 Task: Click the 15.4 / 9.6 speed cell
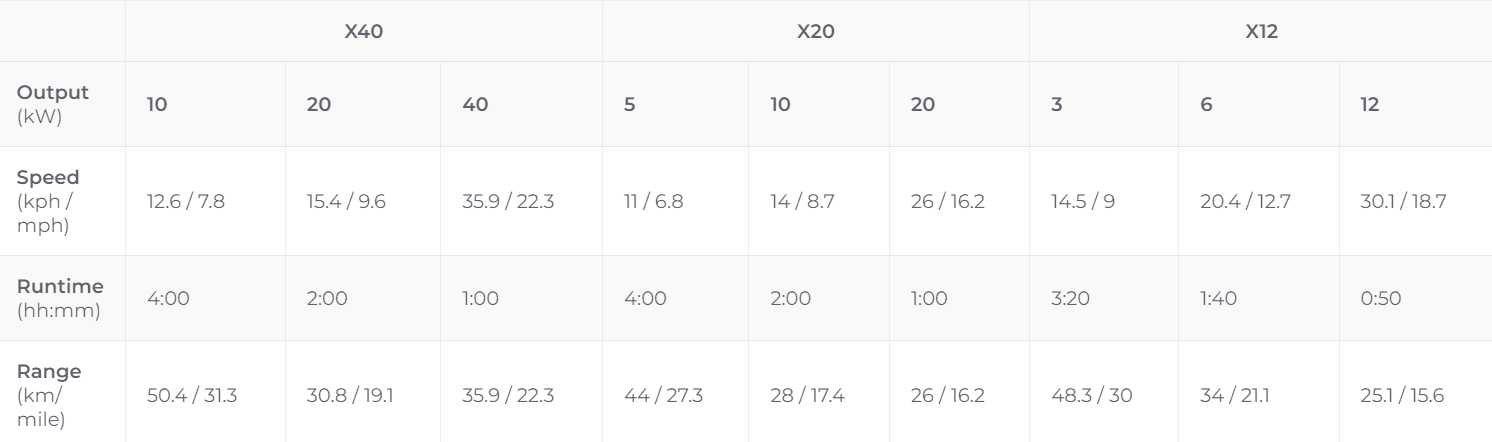pyautogui.click(x=346, y=202)
